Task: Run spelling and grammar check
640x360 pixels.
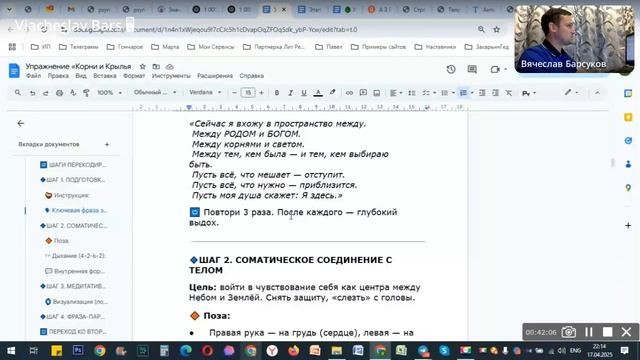Action: [x=73, y=93]
